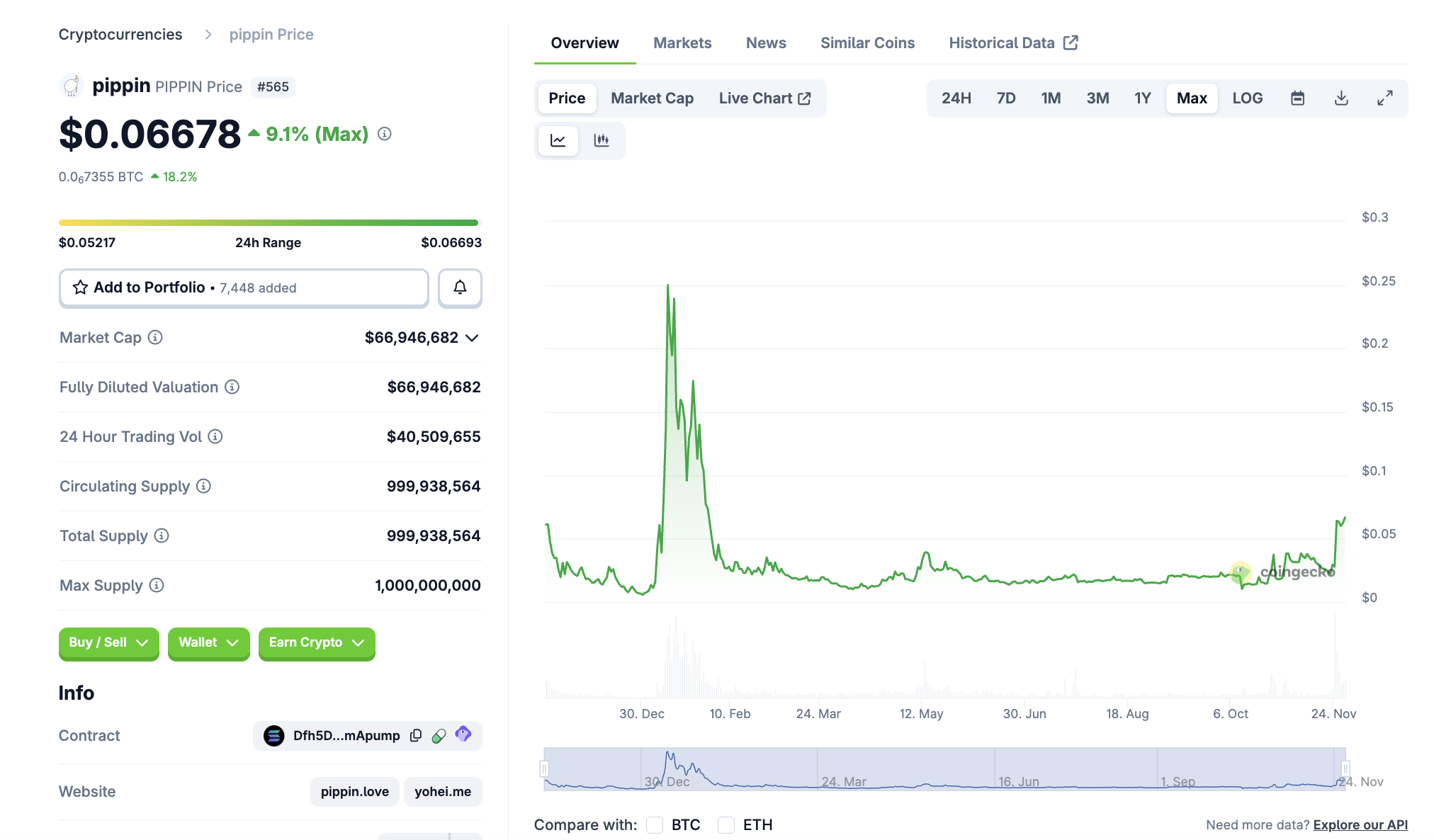The width and height of the screenshot is (1434, 840).
Task: Switch to the Markets tab
Action: [x=682, y=43]
